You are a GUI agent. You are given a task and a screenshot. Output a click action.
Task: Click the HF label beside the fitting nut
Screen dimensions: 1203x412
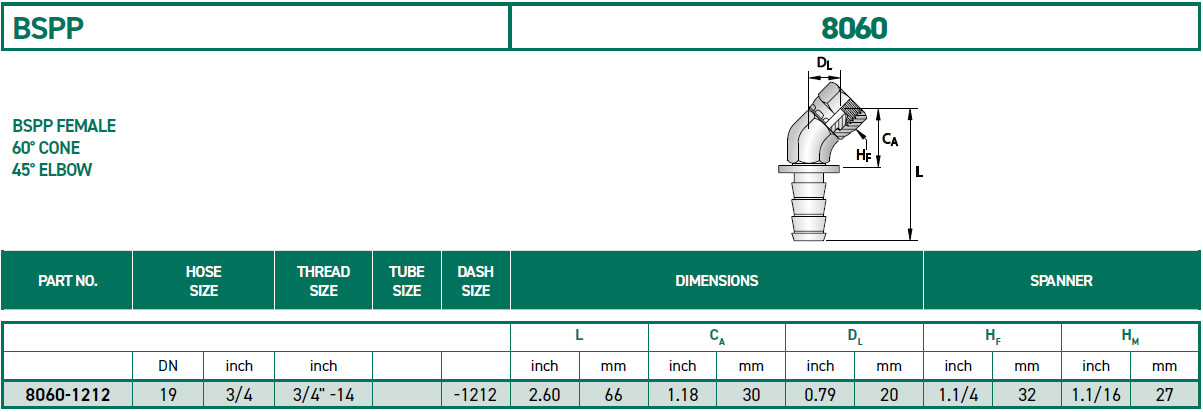pos(864,155)
